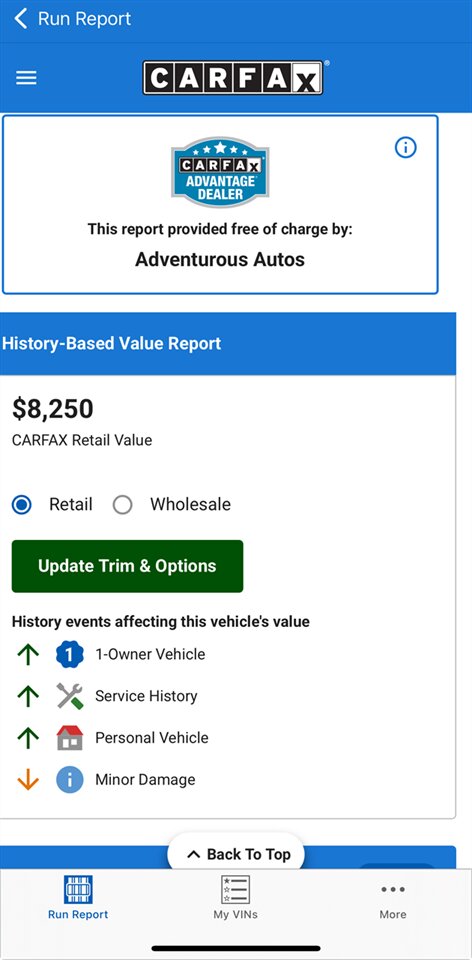Click the 1-Owner Vehicle blue badge icon
The image size is (472, 960).
tap(69, 654)
